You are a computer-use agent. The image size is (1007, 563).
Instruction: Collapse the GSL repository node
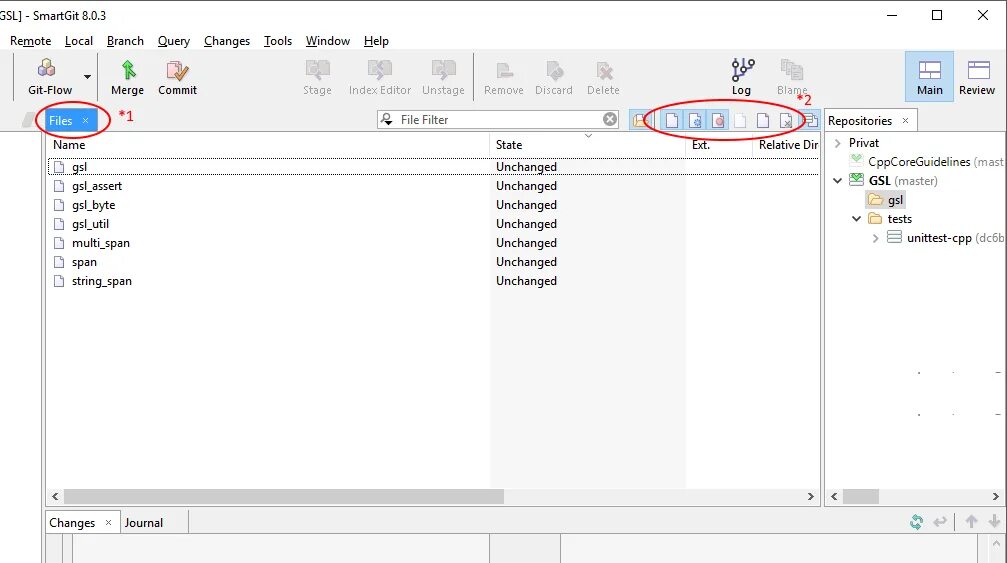tap(837, 180)
